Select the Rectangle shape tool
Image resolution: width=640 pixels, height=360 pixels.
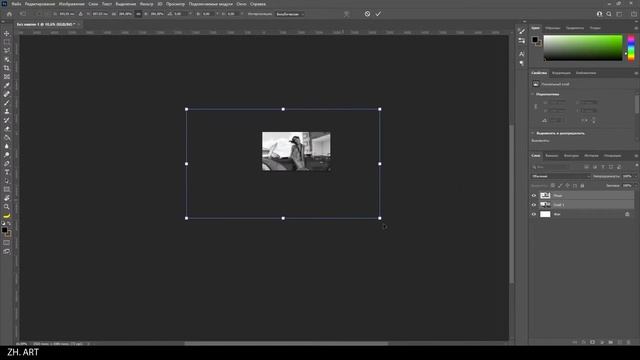[x=7, y=189]
